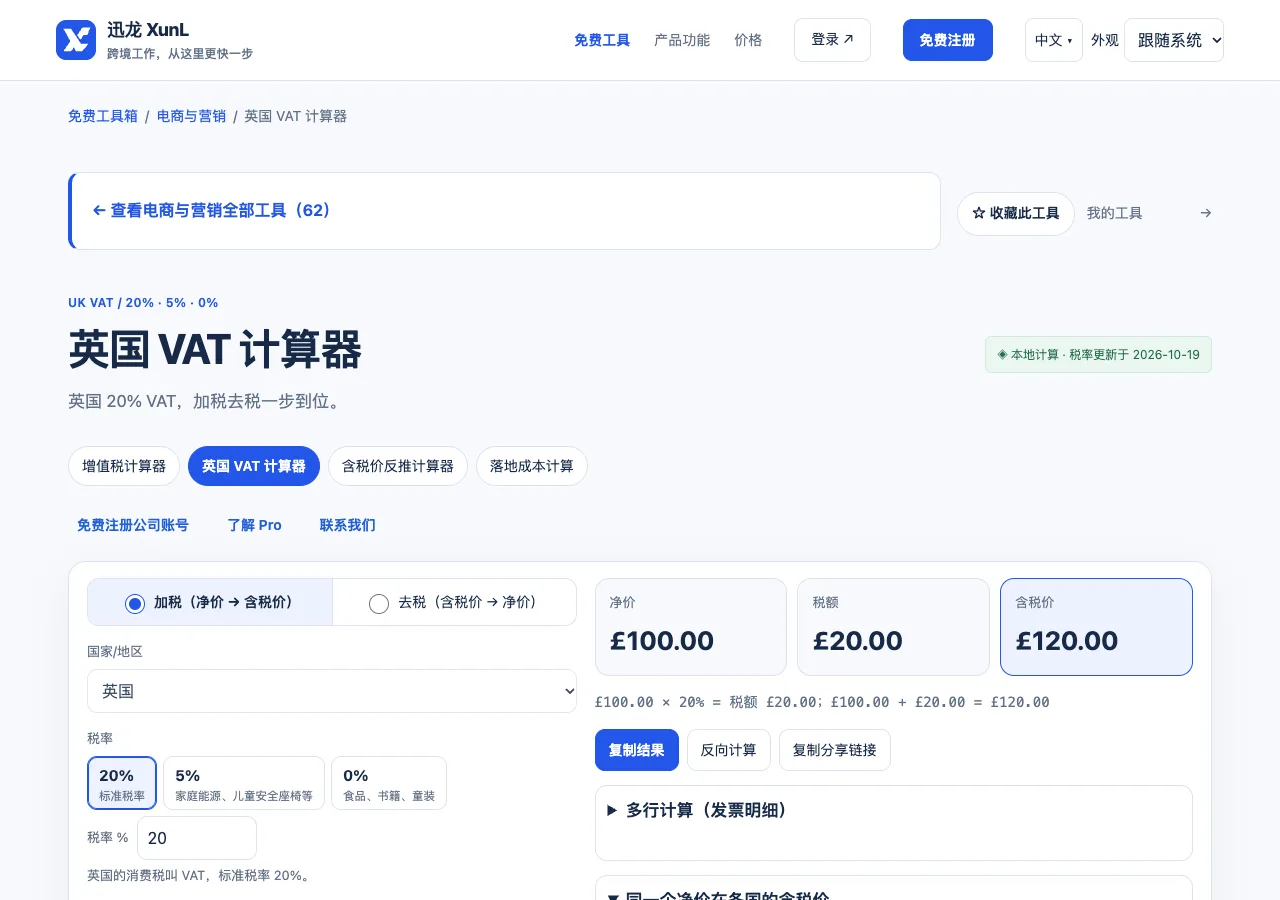This screenshot has height=900, width=1280.
Task: Open the 跟随系统 appearance dropdown
Action: [x=1174, y=40]
